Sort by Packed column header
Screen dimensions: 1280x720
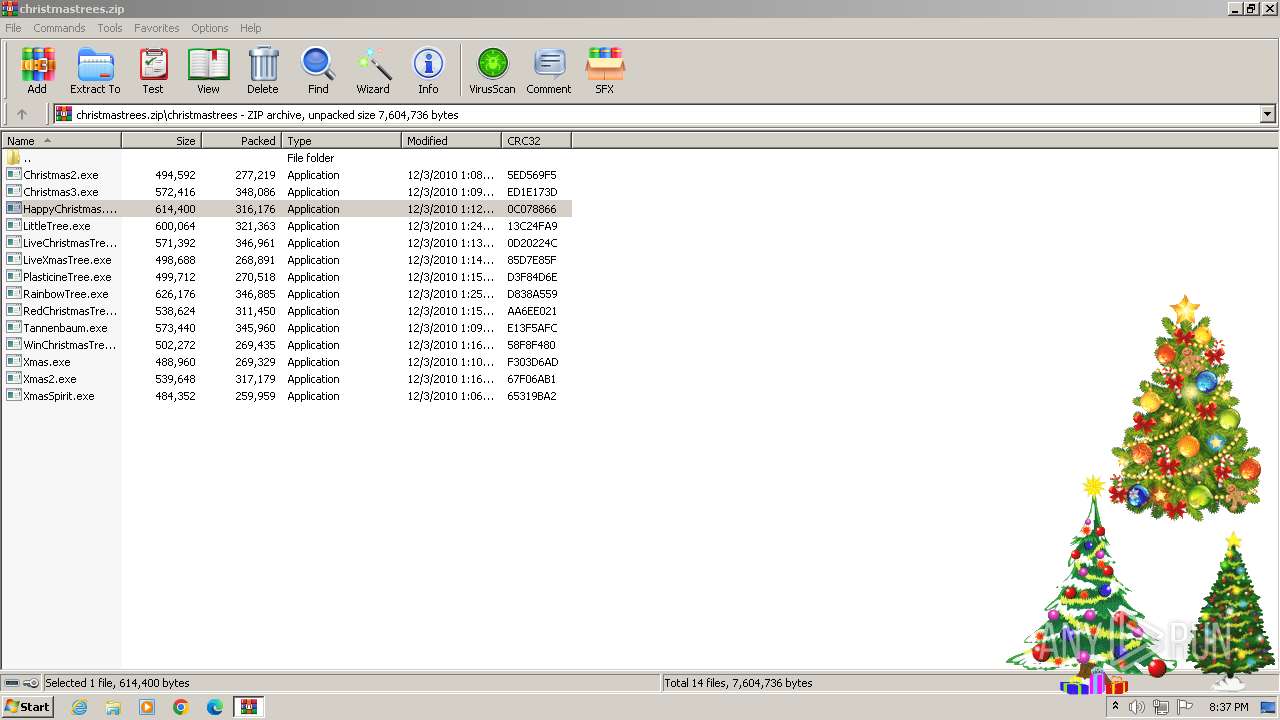[x=242, y=141]
